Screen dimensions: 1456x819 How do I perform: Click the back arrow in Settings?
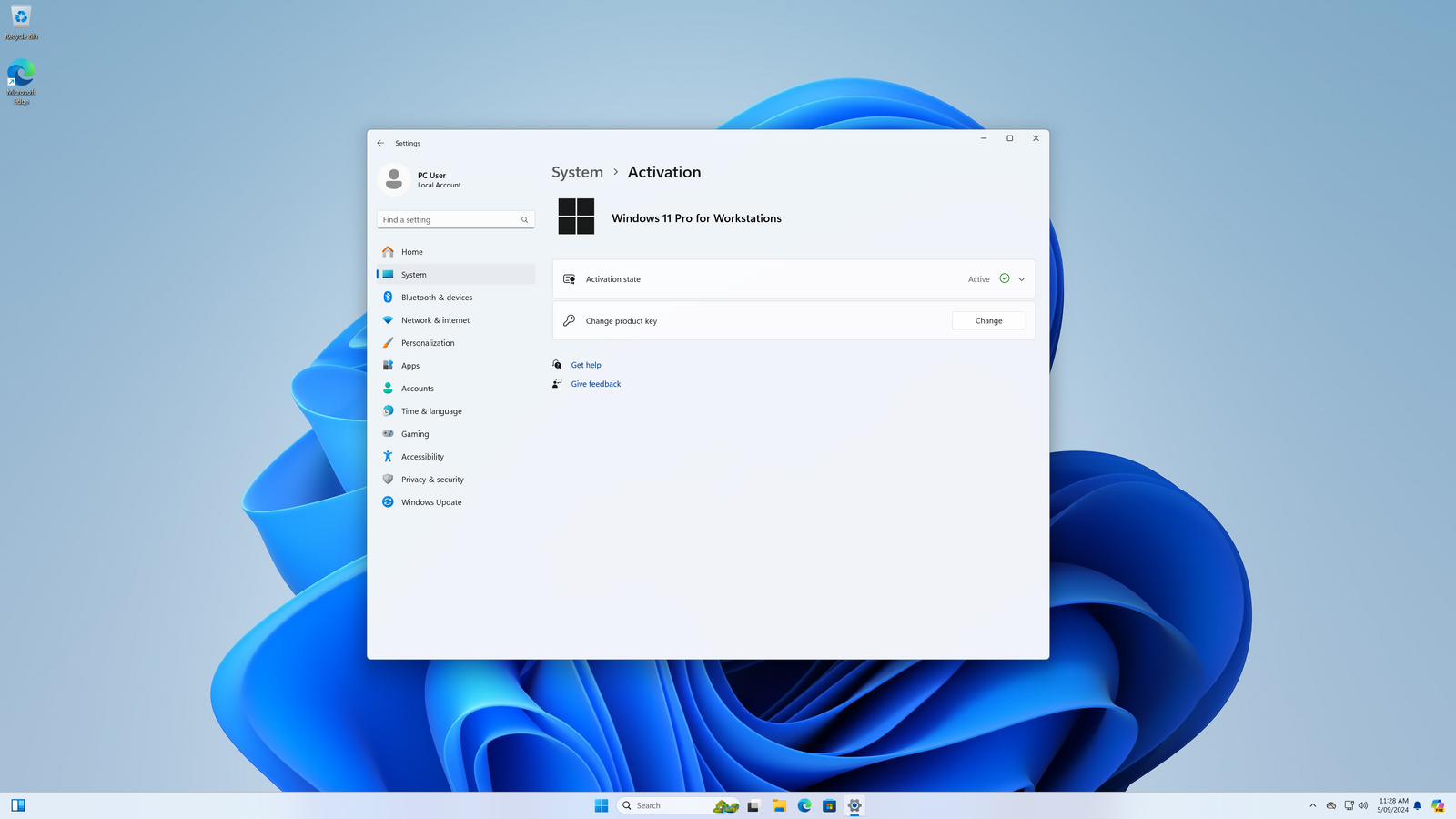click(380, 143)
